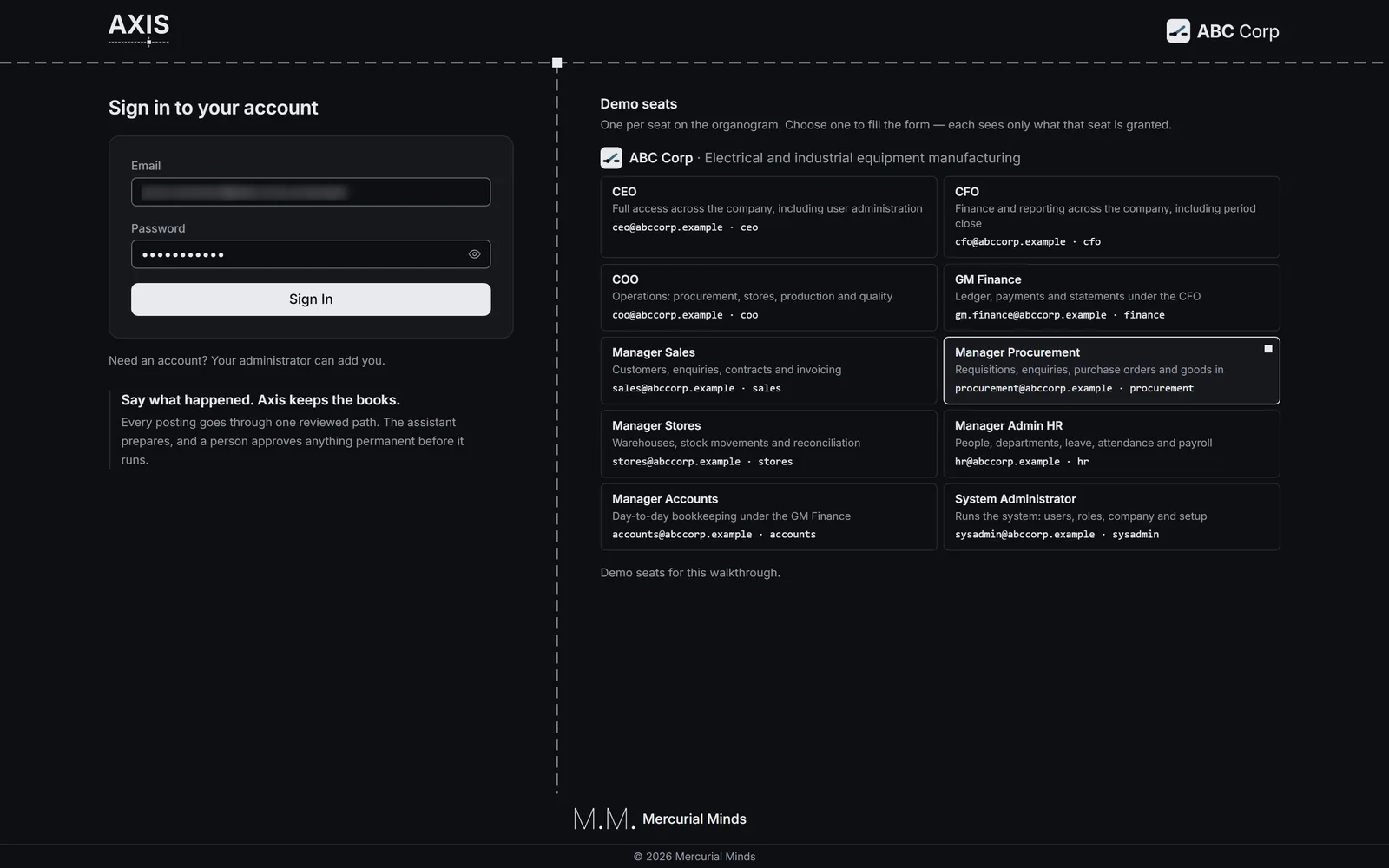Screen dimensions: 1389x868
Task: Pick the Manager Stores demo seat
Action: click(x=768, y=444)
